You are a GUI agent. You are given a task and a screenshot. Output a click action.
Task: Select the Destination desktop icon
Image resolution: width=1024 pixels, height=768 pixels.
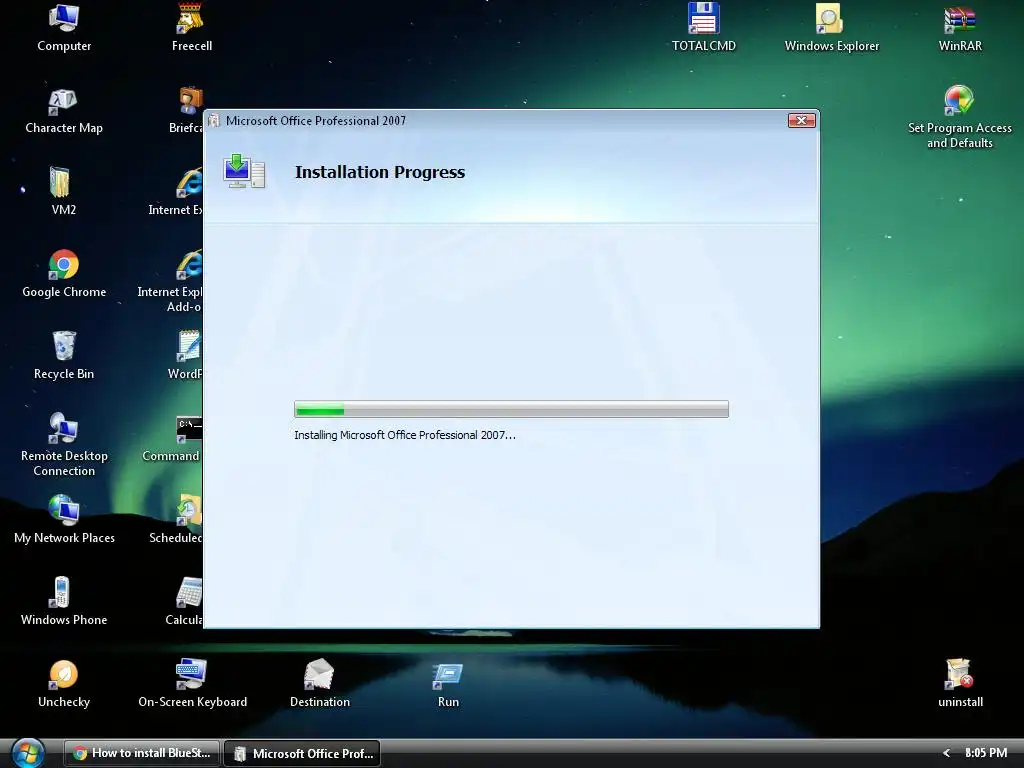320,684
